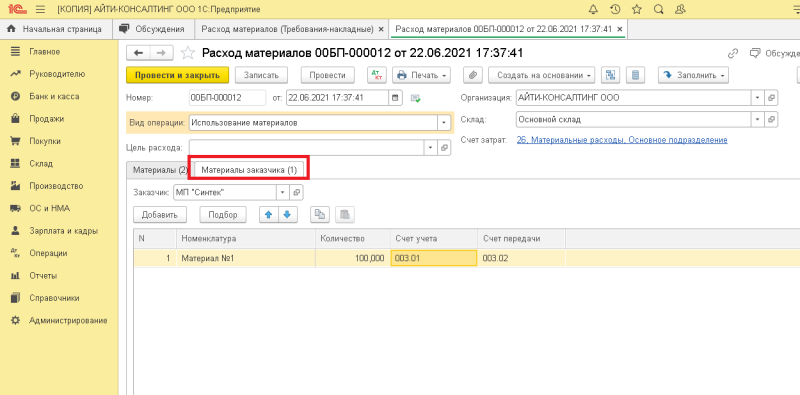This screenshot has width=800, height=395.
Task: Click Провести button
Action: [x=328, y=75]
